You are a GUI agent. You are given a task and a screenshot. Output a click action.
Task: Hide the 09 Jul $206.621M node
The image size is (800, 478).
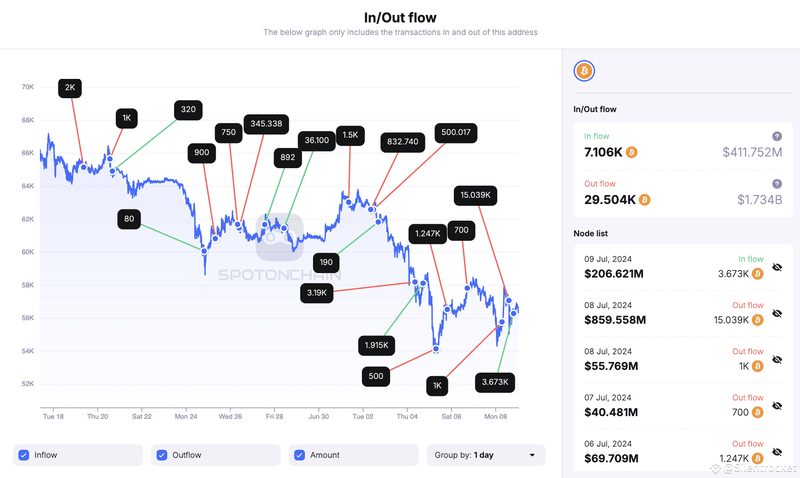coord(777,268)
